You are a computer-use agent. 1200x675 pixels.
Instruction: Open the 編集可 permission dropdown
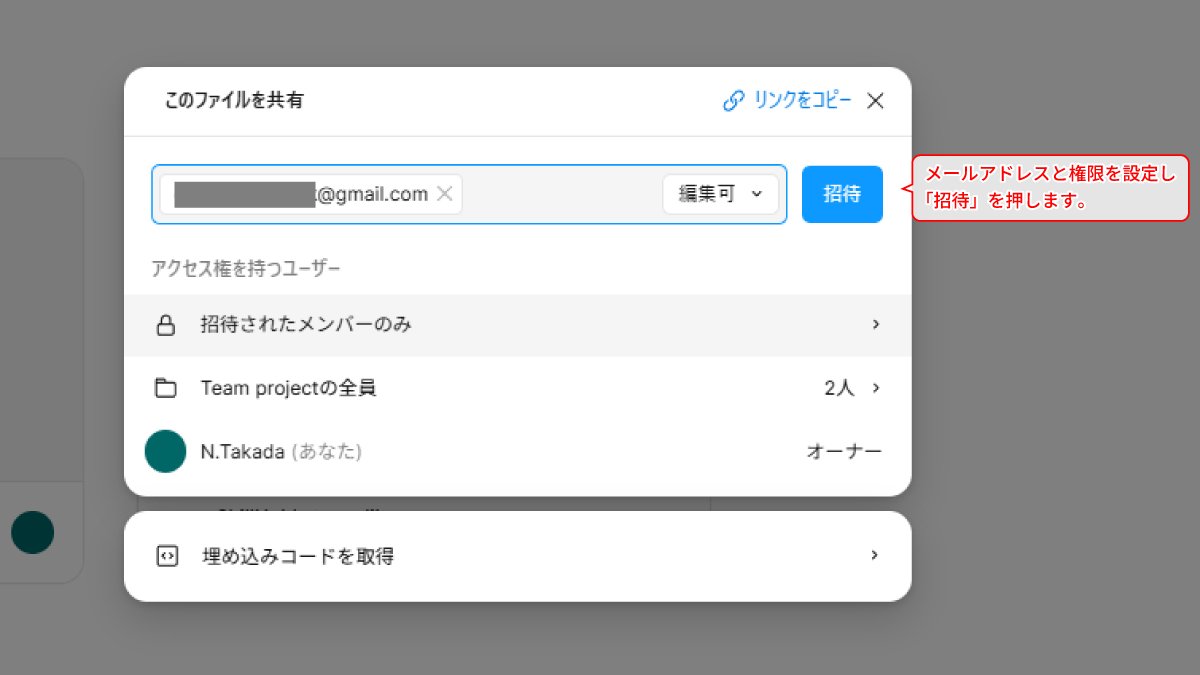pos(720,194)
